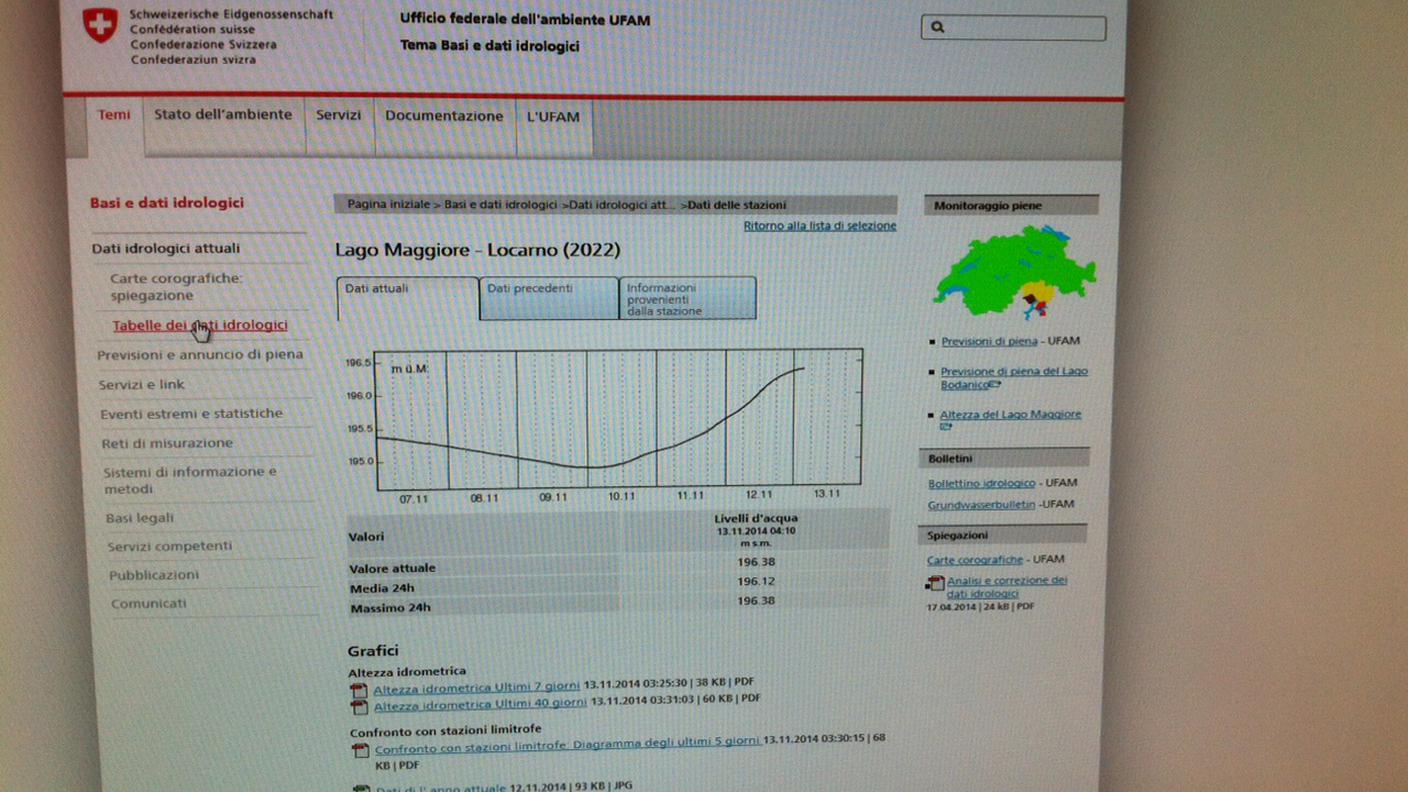The image size is (1408, 792).
Task: Click Dati idrologici att... breadcrumb
Action: pyautogui.click(x=622, y=205)
